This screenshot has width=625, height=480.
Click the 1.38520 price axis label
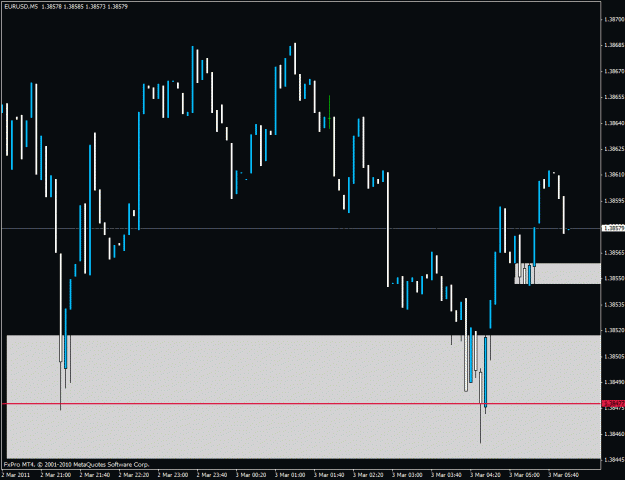(x=614, y=330)
